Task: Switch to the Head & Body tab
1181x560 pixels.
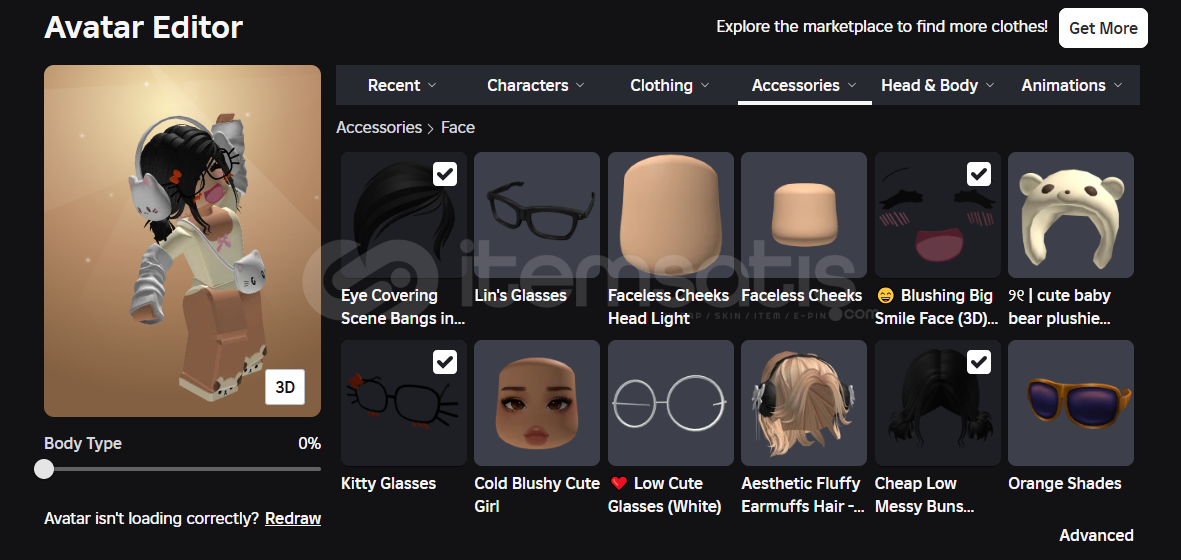Action: point(938,85)
